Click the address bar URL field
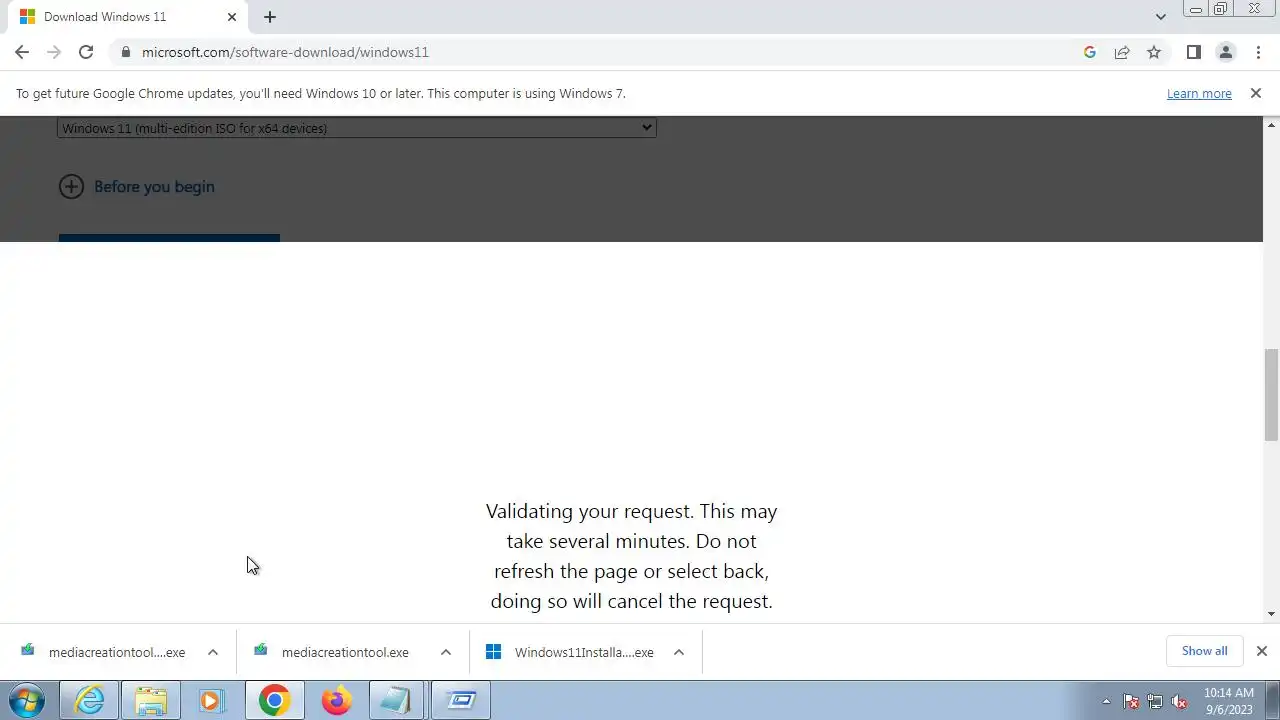 click(600, 52)
